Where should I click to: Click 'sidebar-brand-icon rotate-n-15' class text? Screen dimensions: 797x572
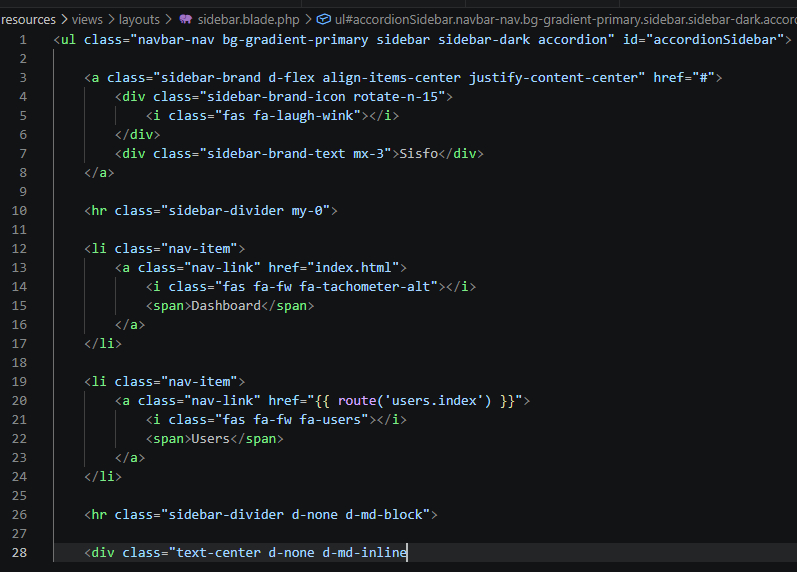322,97
